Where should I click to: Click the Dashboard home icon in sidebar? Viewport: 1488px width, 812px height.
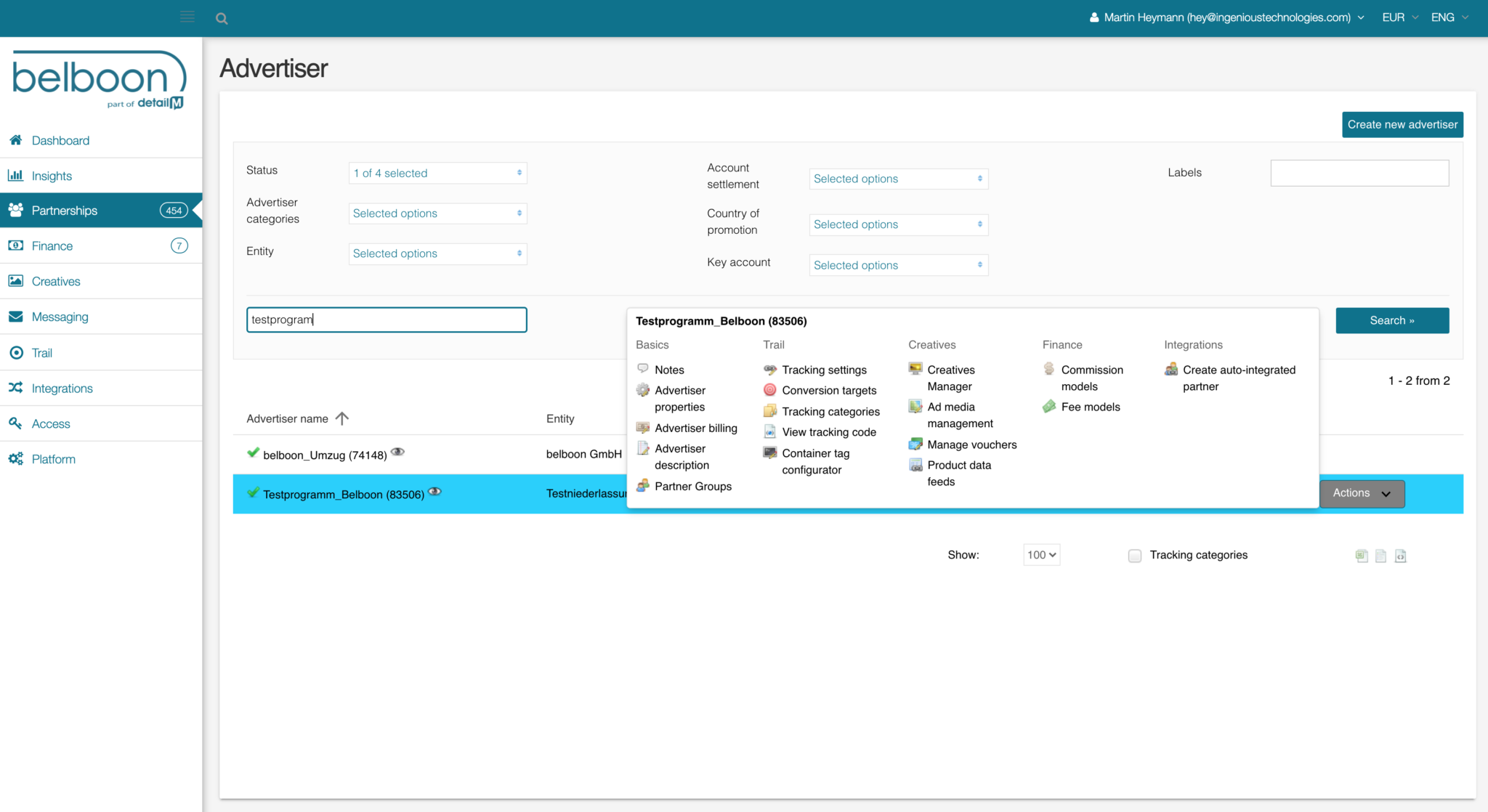tap(16, 140)
